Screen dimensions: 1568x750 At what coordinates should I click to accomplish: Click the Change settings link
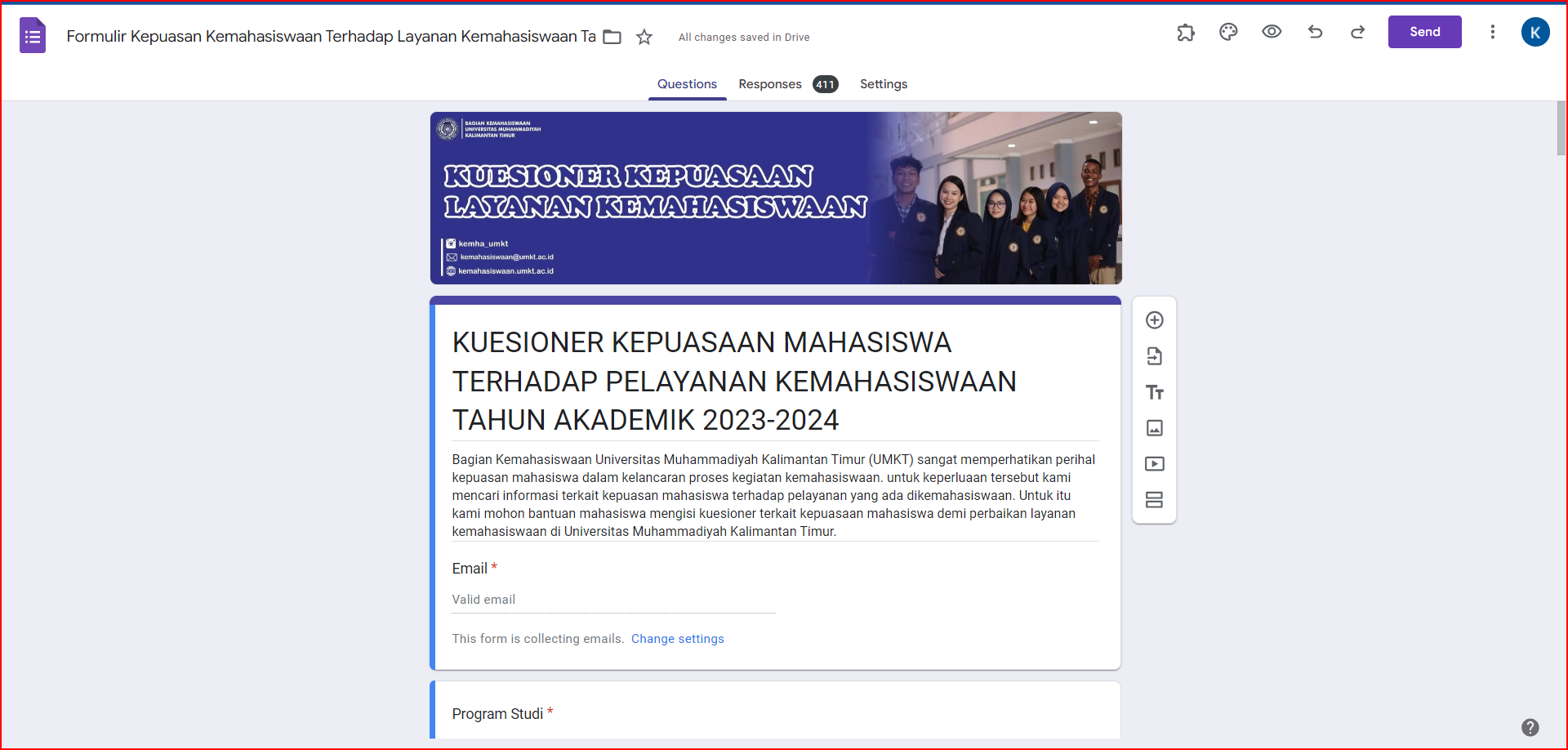point(677,639)
